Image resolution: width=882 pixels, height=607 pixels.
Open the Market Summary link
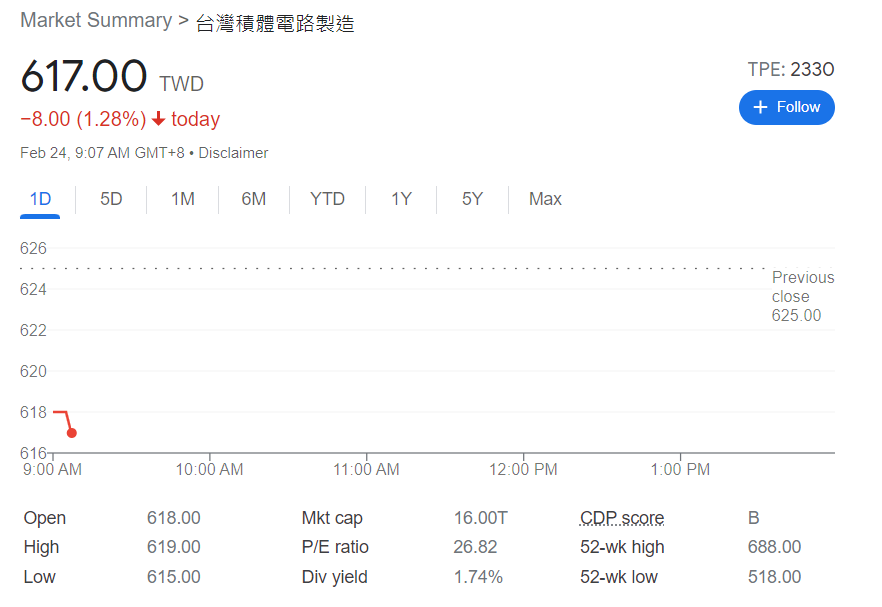pyautogui.click(x=96, y=21)
